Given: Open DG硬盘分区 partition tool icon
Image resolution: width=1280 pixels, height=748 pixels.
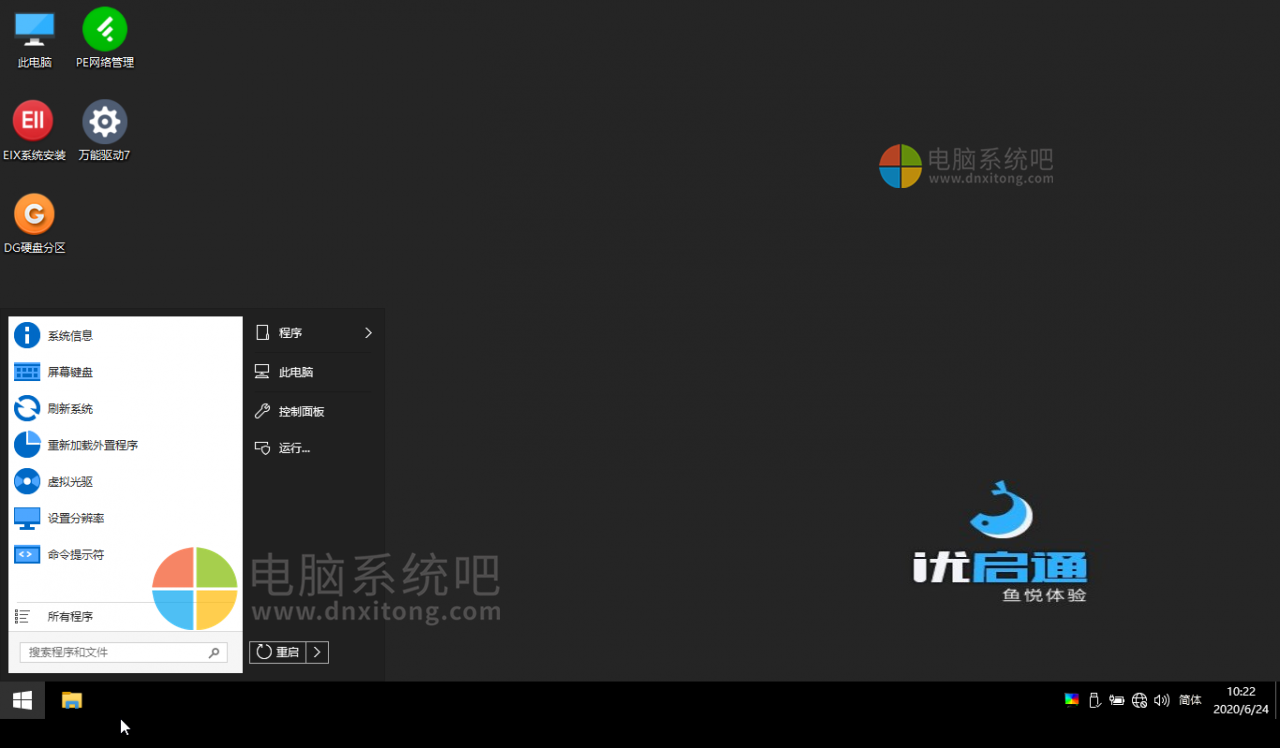Looking at the screenshot, I should (34, 224).
